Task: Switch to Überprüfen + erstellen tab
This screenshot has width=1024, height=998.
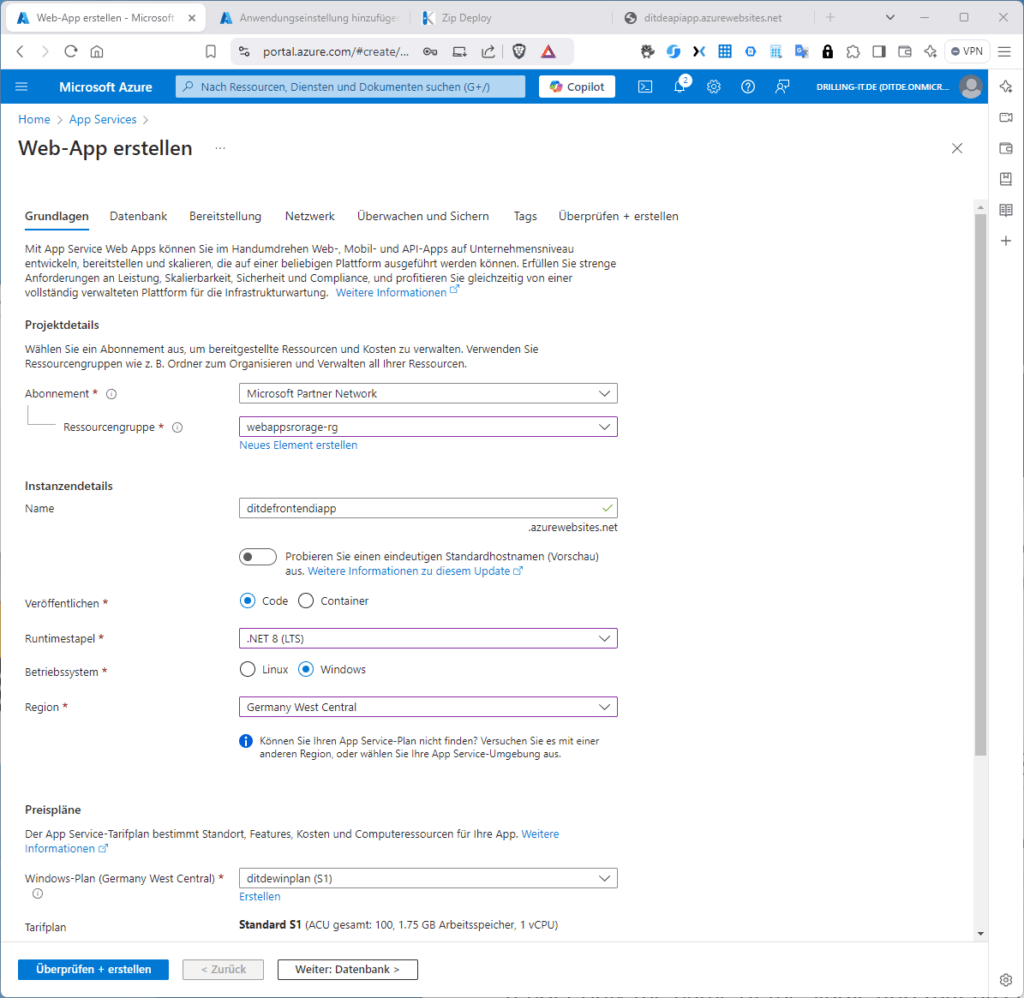Action: click(618, 216)
